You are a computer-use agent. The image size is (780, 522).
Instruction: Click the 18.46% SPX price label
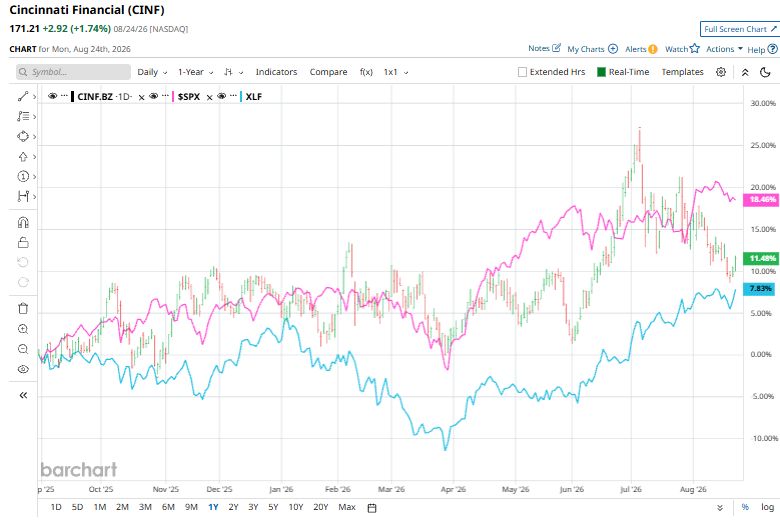pos(762,200)
